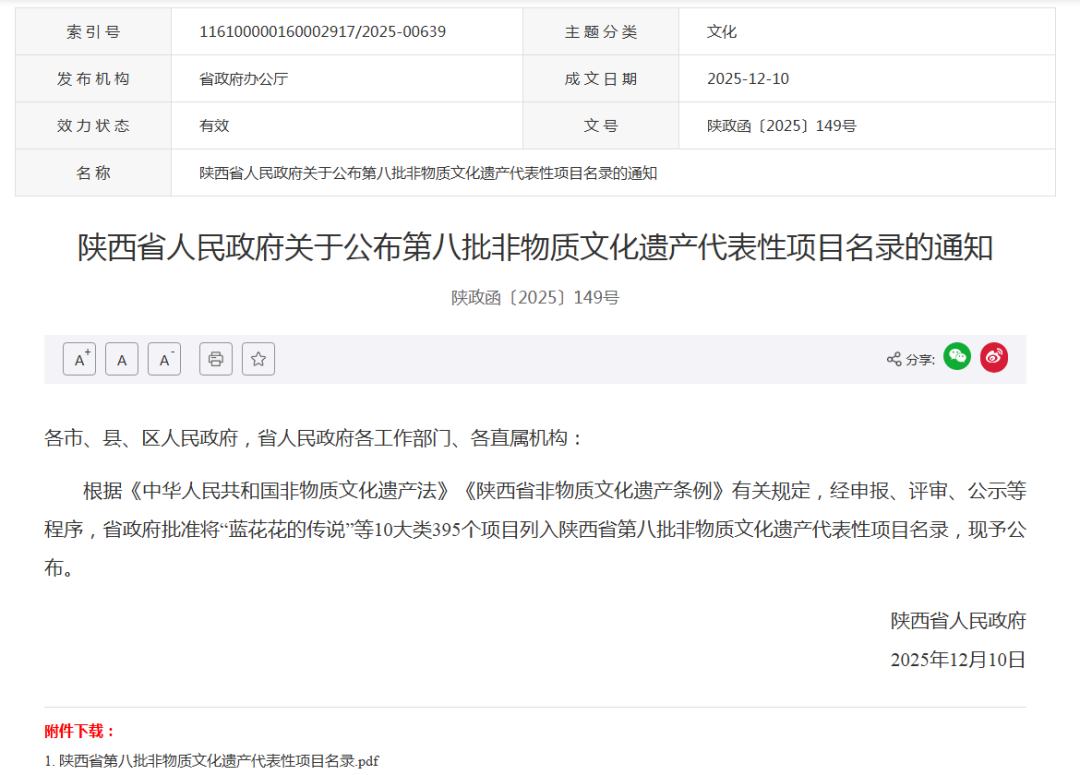Reset text to default font size
The width and height of the screenshot is (1080, 775).
pyautogui.click(x=122, y=358)
